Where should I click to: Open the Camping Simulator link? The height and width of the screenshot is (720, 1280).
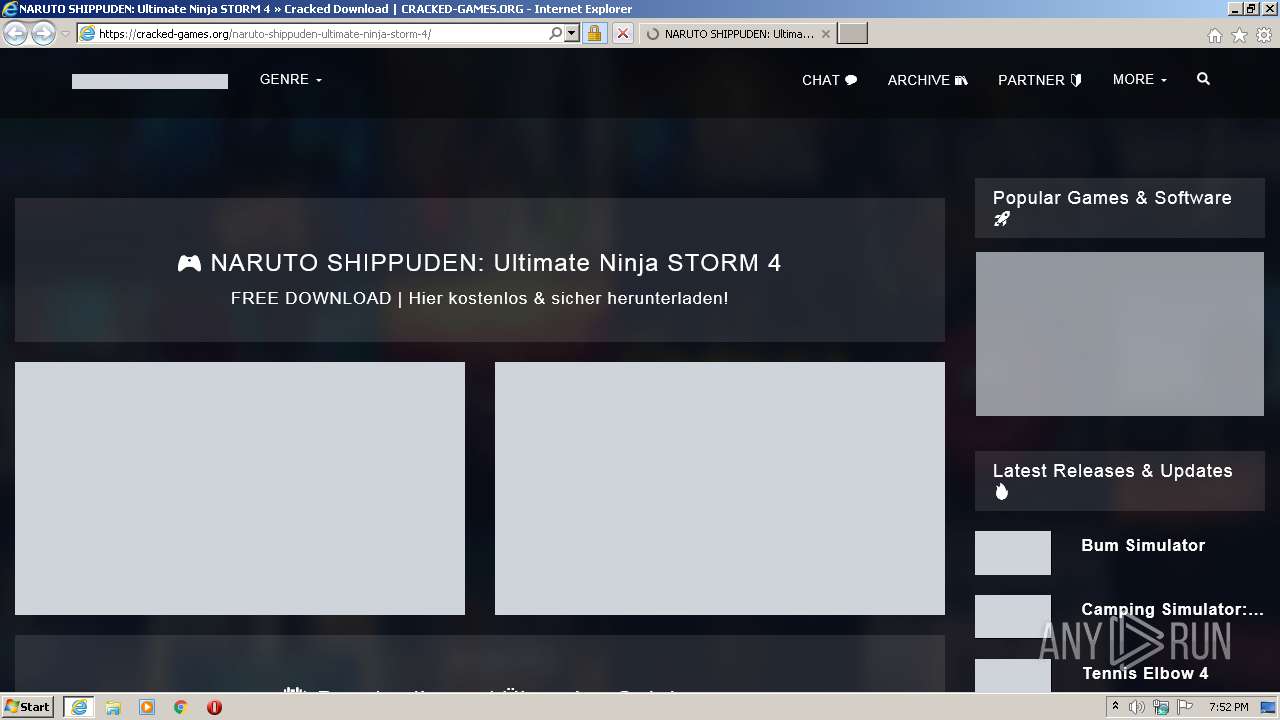click(1172, 609)
